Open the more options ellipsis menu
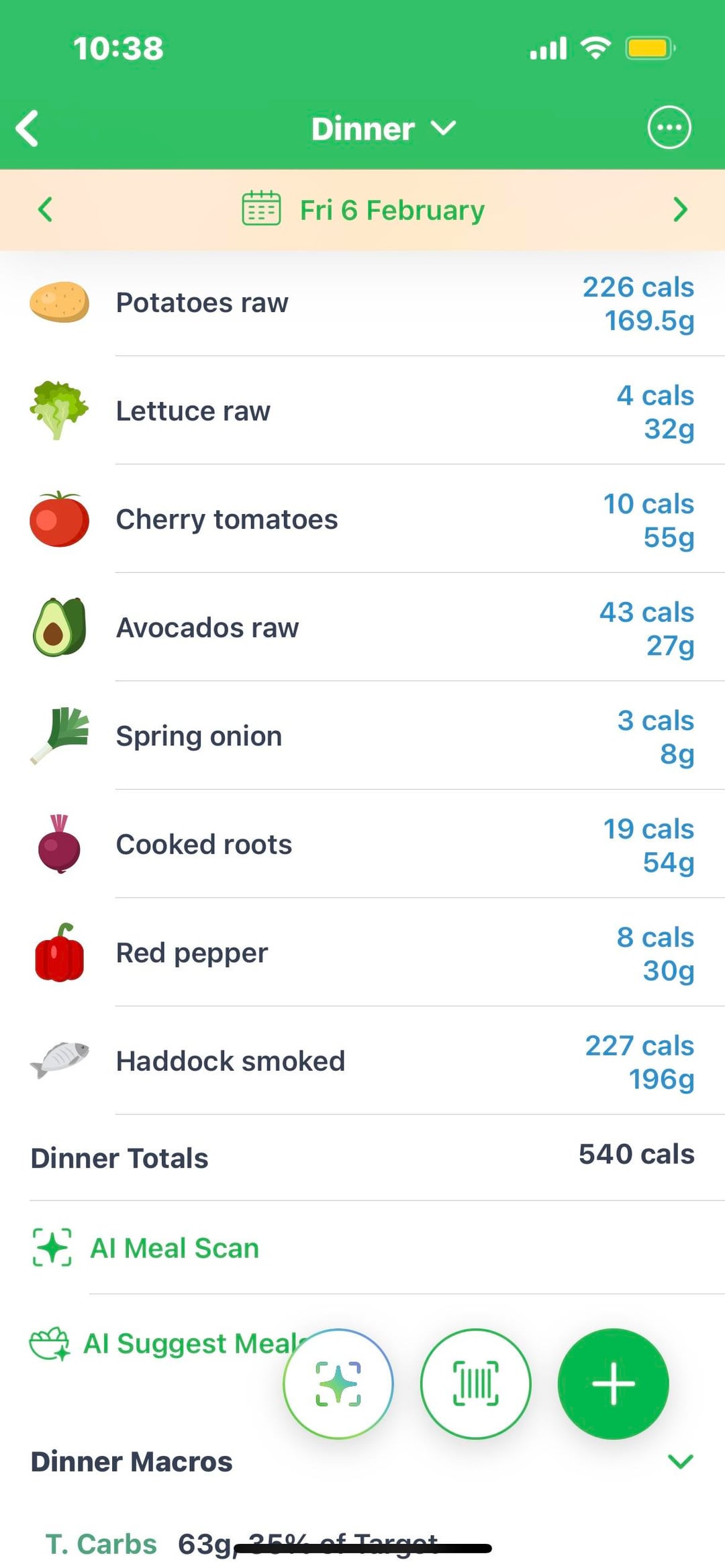This screenshot has width=725, height=1568. 669,127
